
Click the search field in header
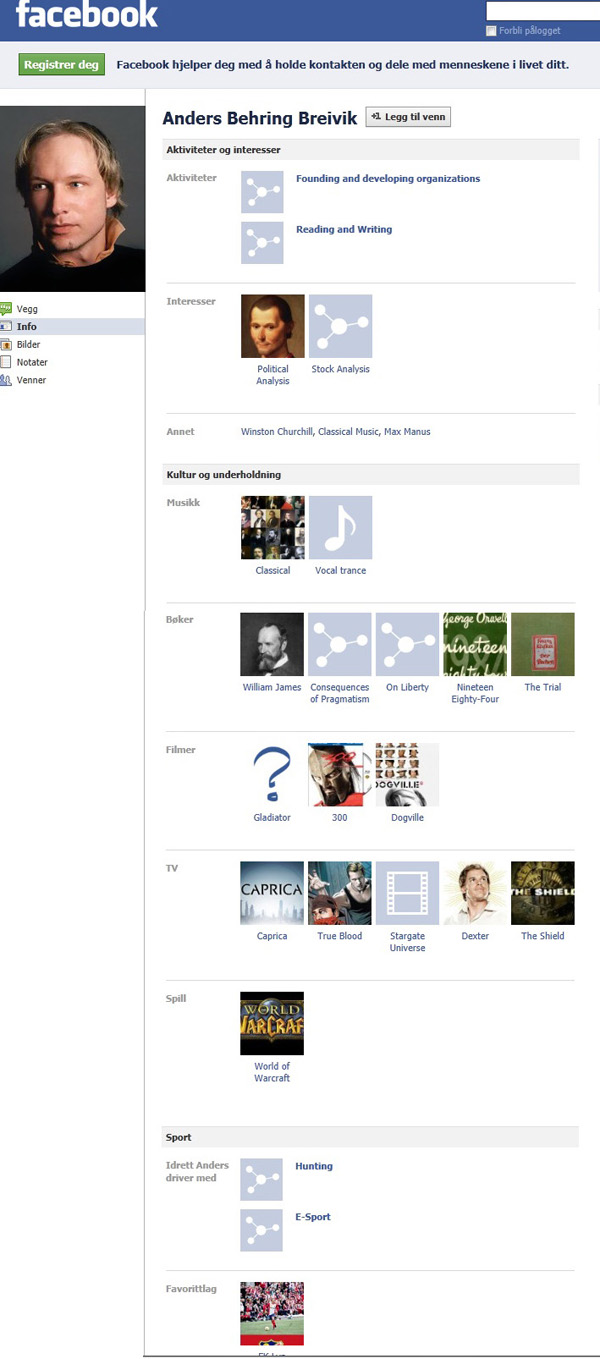coord(543,11)
